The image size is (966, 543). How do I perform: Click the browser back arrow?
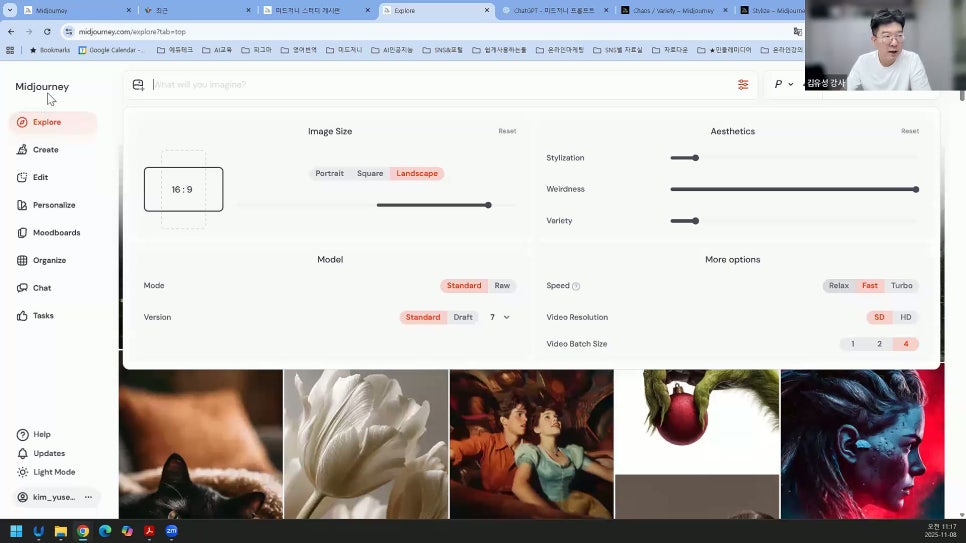(x=11, y=31)
